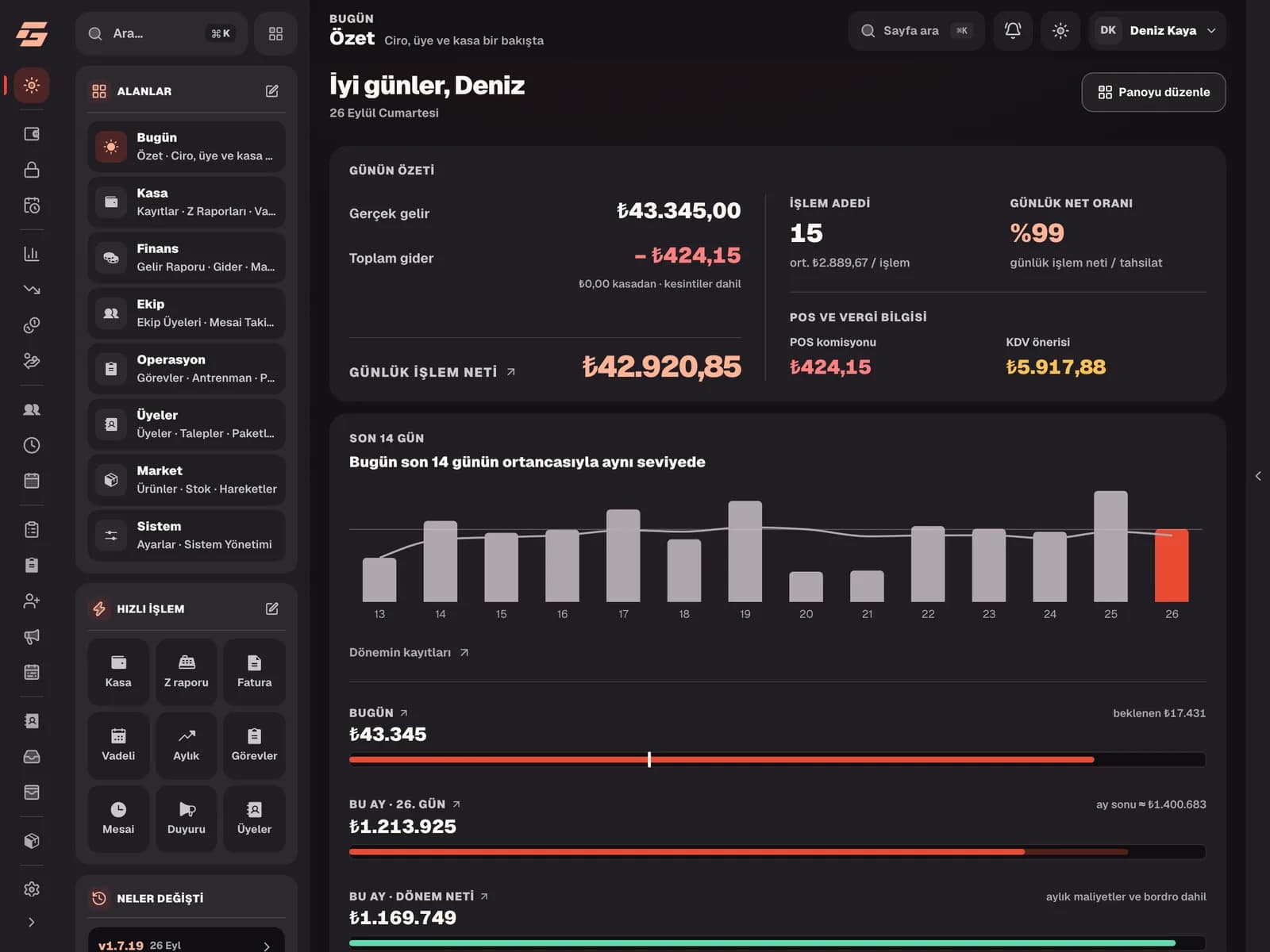
Task: Click the Ara... sidebar search box
Action: click(162, 33)
